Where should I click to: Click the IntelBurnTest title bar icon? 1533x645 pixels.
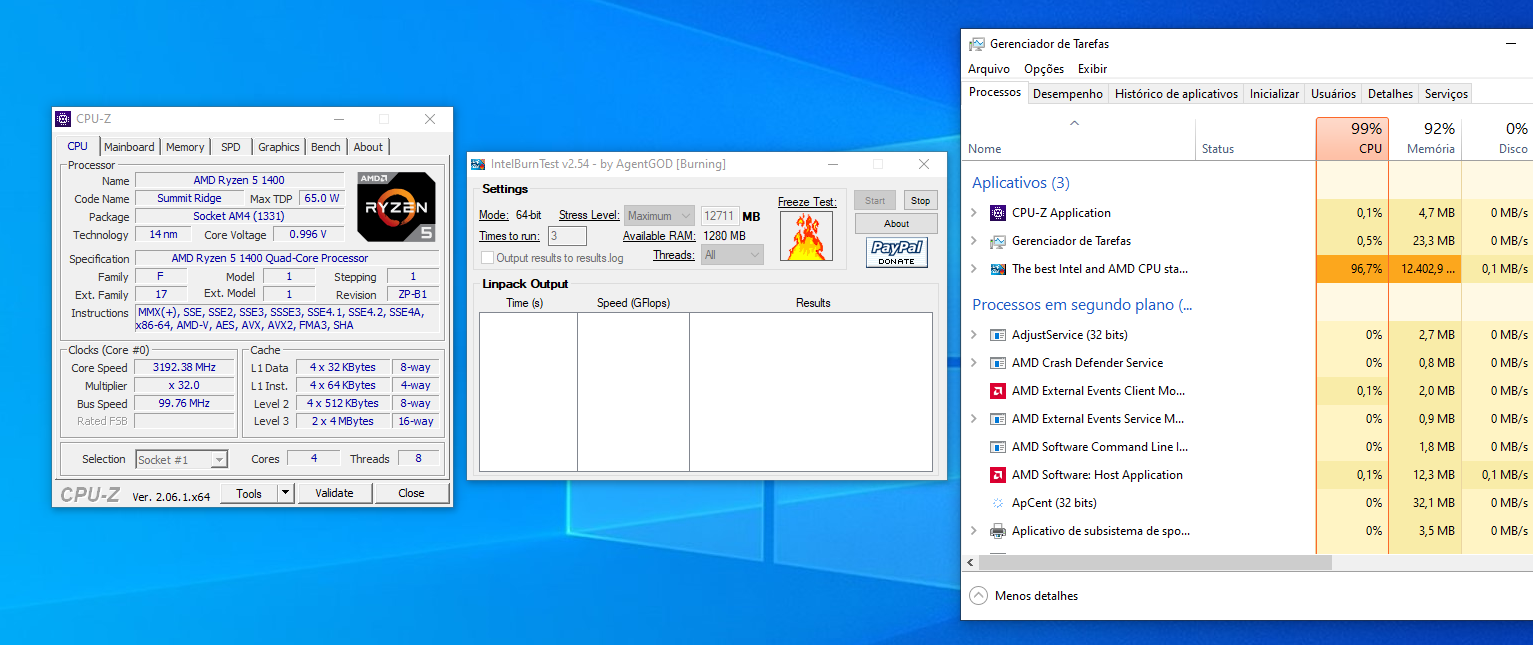[x=479, y=164]
